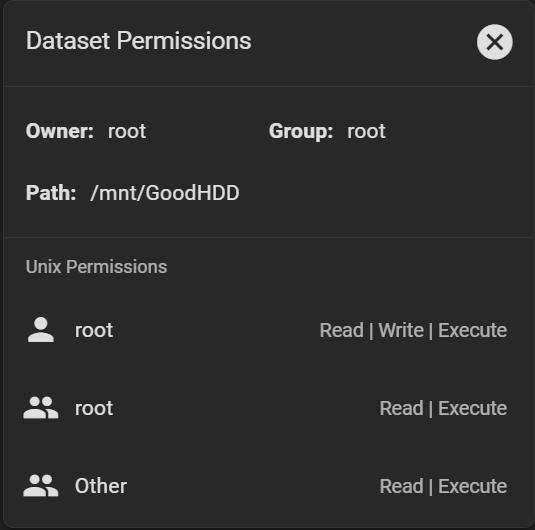This screenshot has width=535, height=530.
Task: Click the Write permission of user root
Action: 401,330
